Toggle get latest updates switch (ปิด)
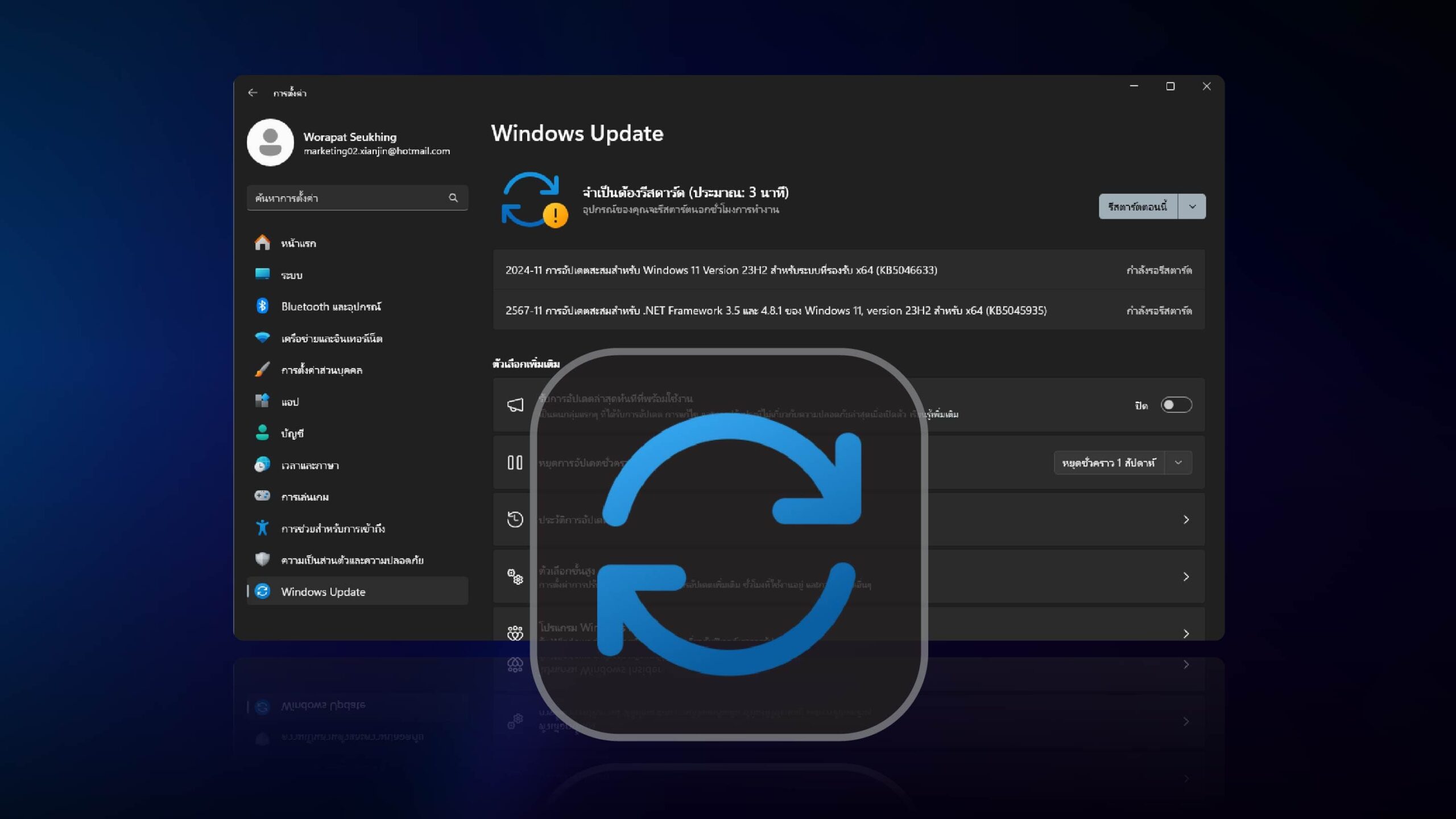1456x819 pixels. [1176, 405]
